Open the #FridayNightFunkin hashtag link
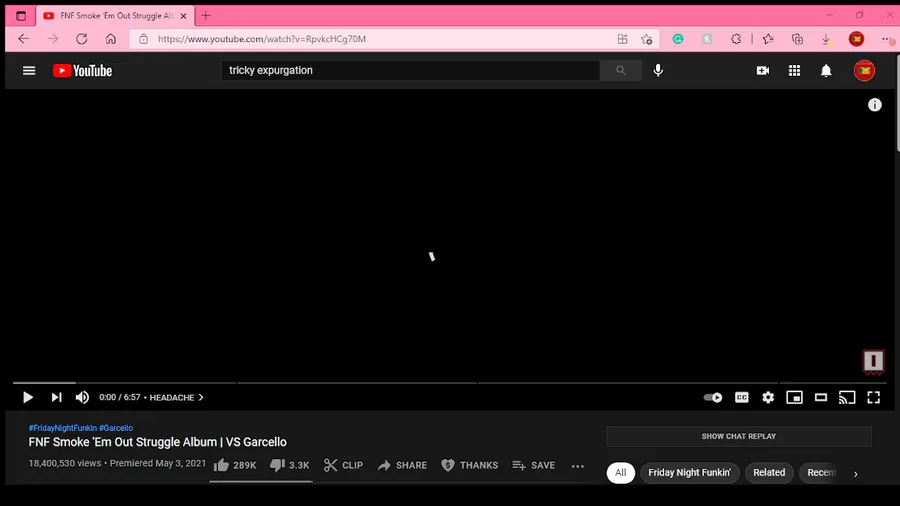 (63, 428)
